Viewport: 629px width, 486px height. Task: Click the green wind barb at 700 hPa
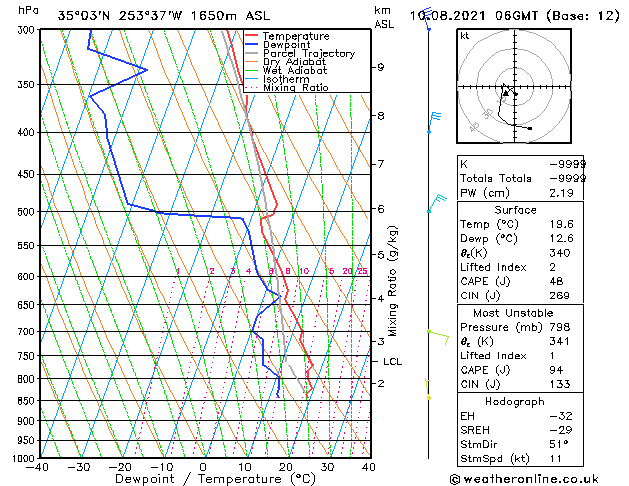(x=438, y=337)
